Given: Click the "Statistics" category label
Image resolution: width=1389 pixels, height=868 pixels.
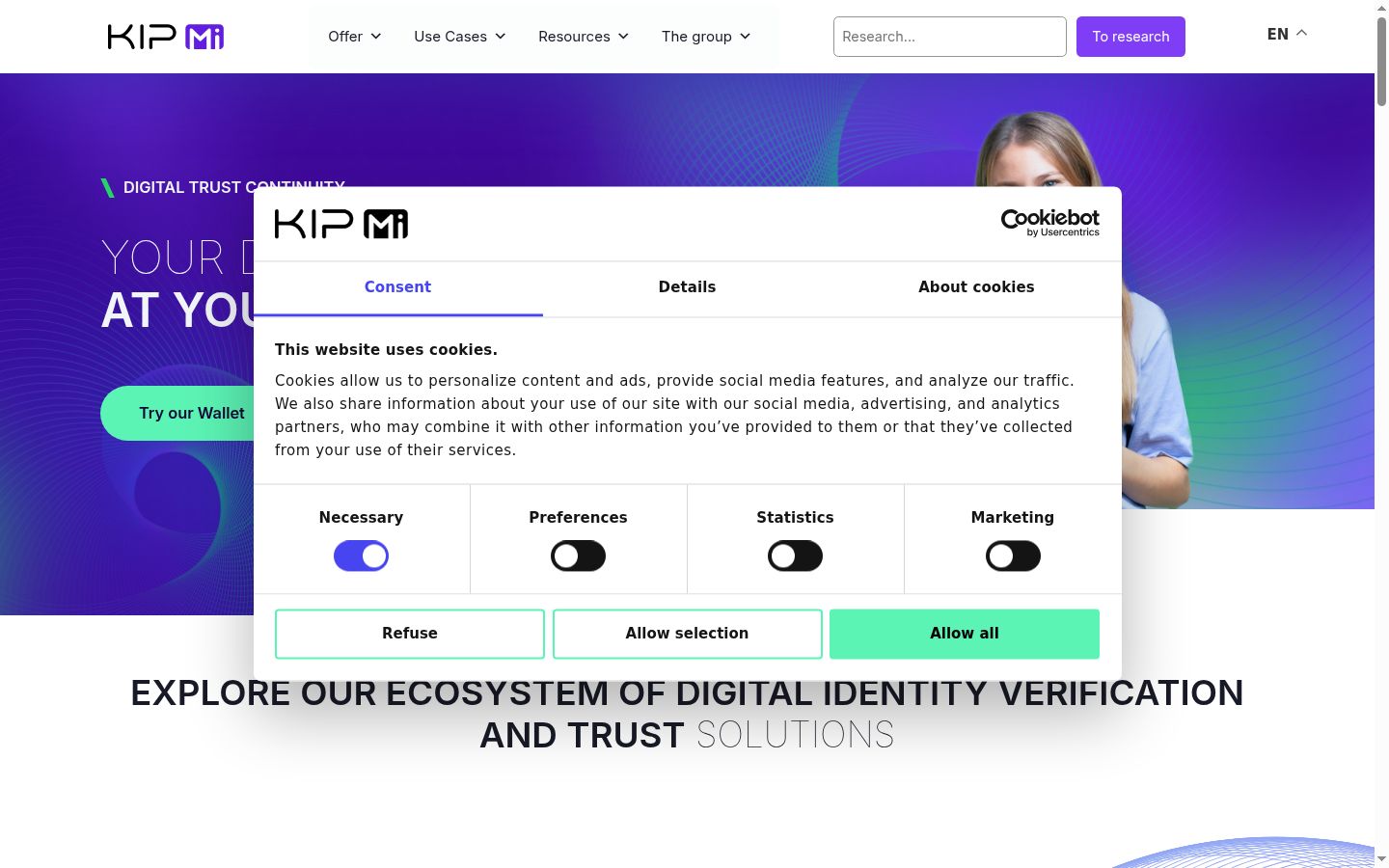Looking at the screenshot, I should [795, 518].
